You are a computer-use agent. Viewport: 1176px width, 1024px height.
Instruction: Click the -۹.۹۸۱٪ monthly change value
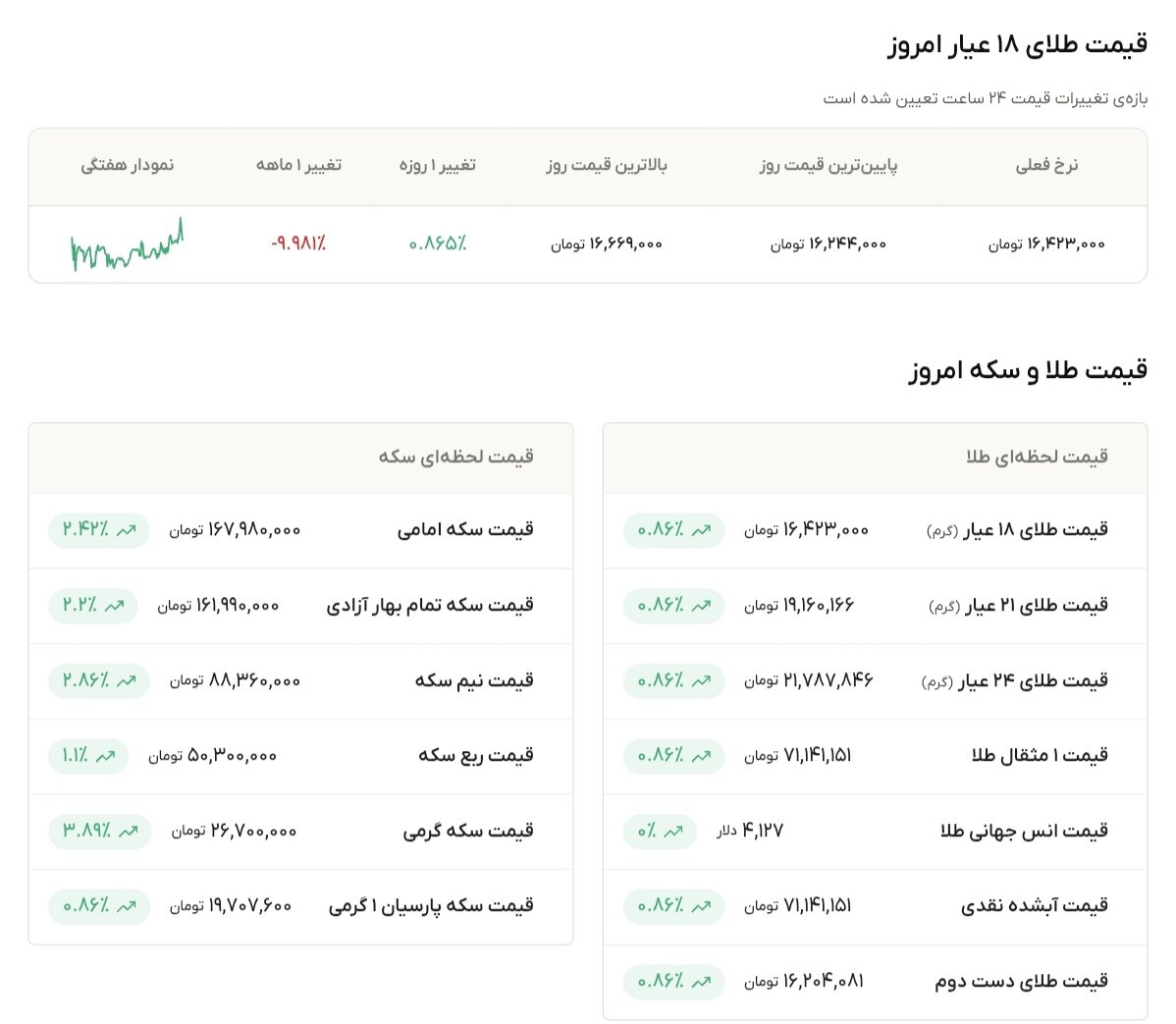[x=298, y=243]
